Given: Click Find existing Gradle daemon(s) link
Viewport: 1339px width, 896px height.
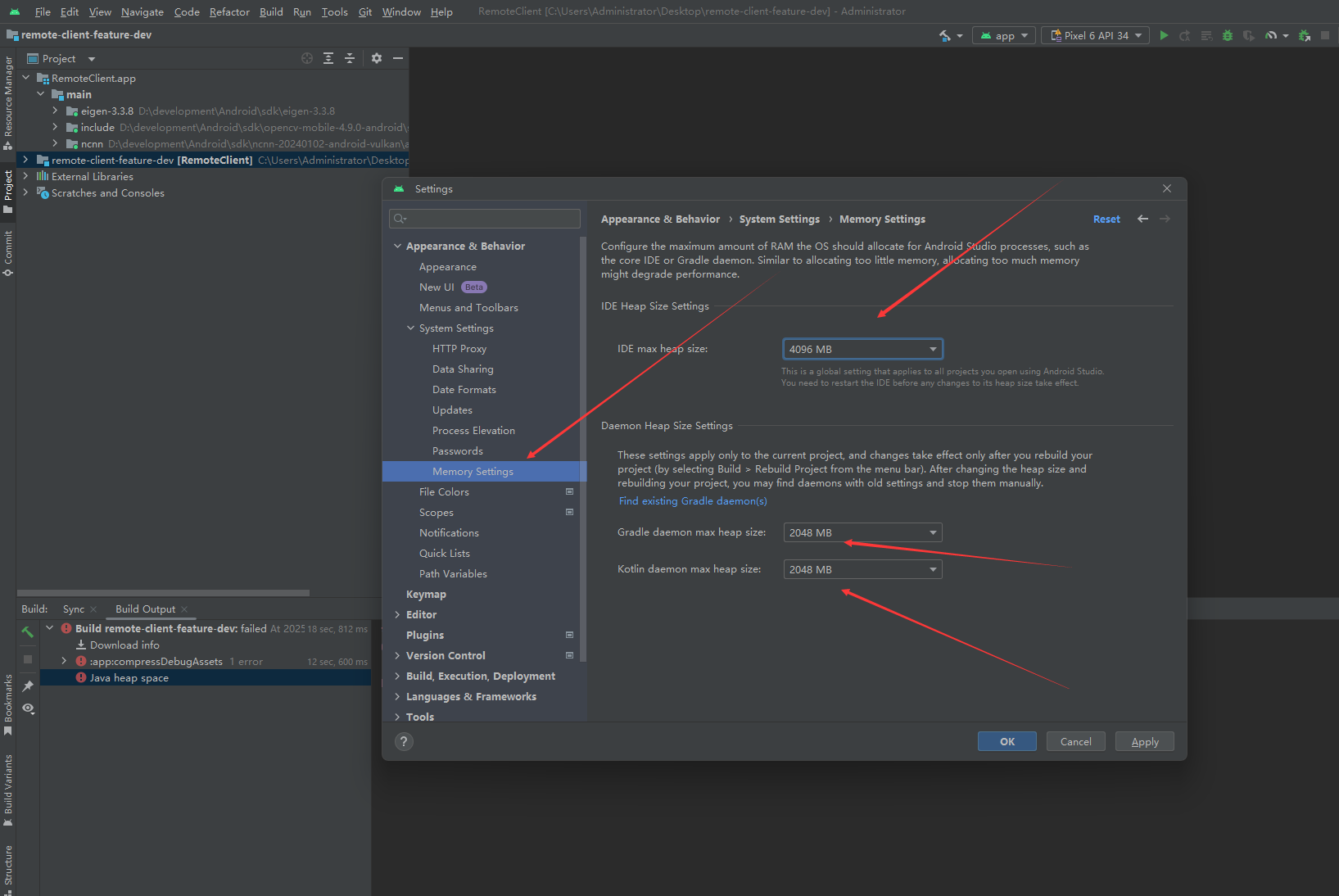Looking at the screenshot, I should point(693,500).
